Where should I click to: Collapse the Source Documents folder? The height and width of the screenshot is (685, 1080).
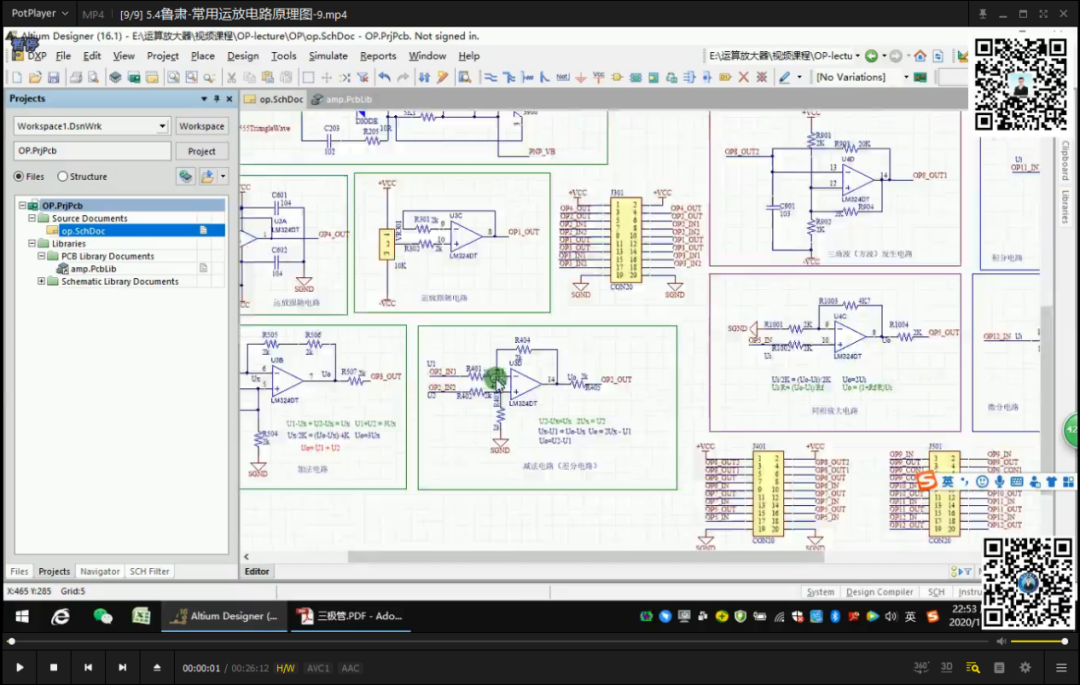[32, 218]
